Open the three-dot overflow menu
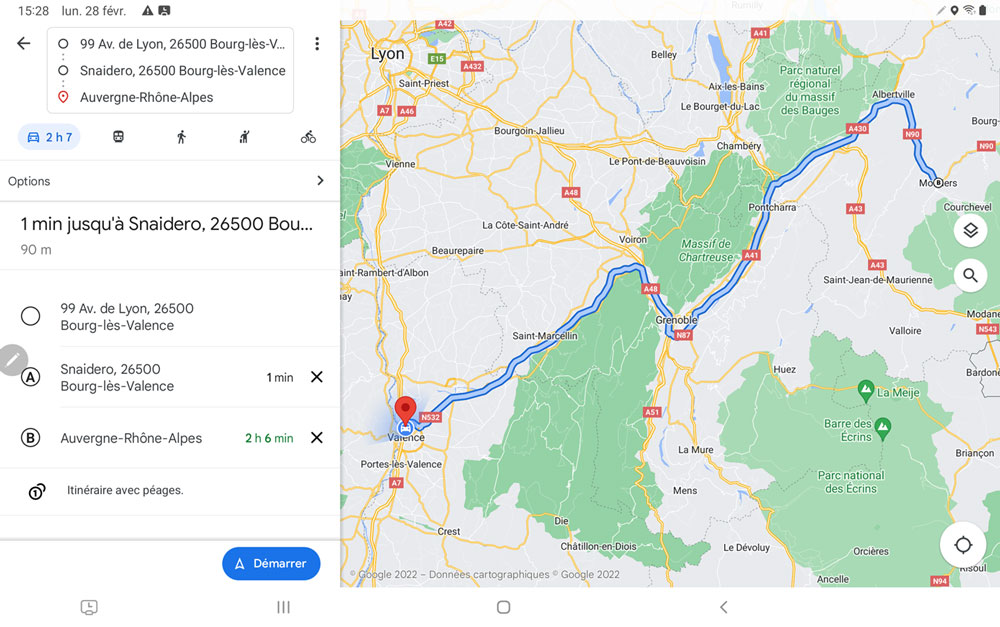The width and height of the screenshot is (1000, 627). pos(317,43)
